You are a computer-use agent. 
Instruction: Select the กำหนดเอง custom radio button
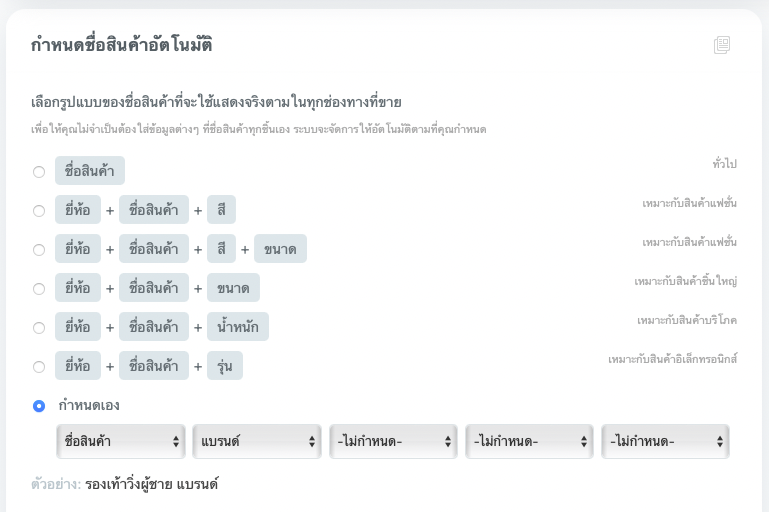tap(39, 405)
